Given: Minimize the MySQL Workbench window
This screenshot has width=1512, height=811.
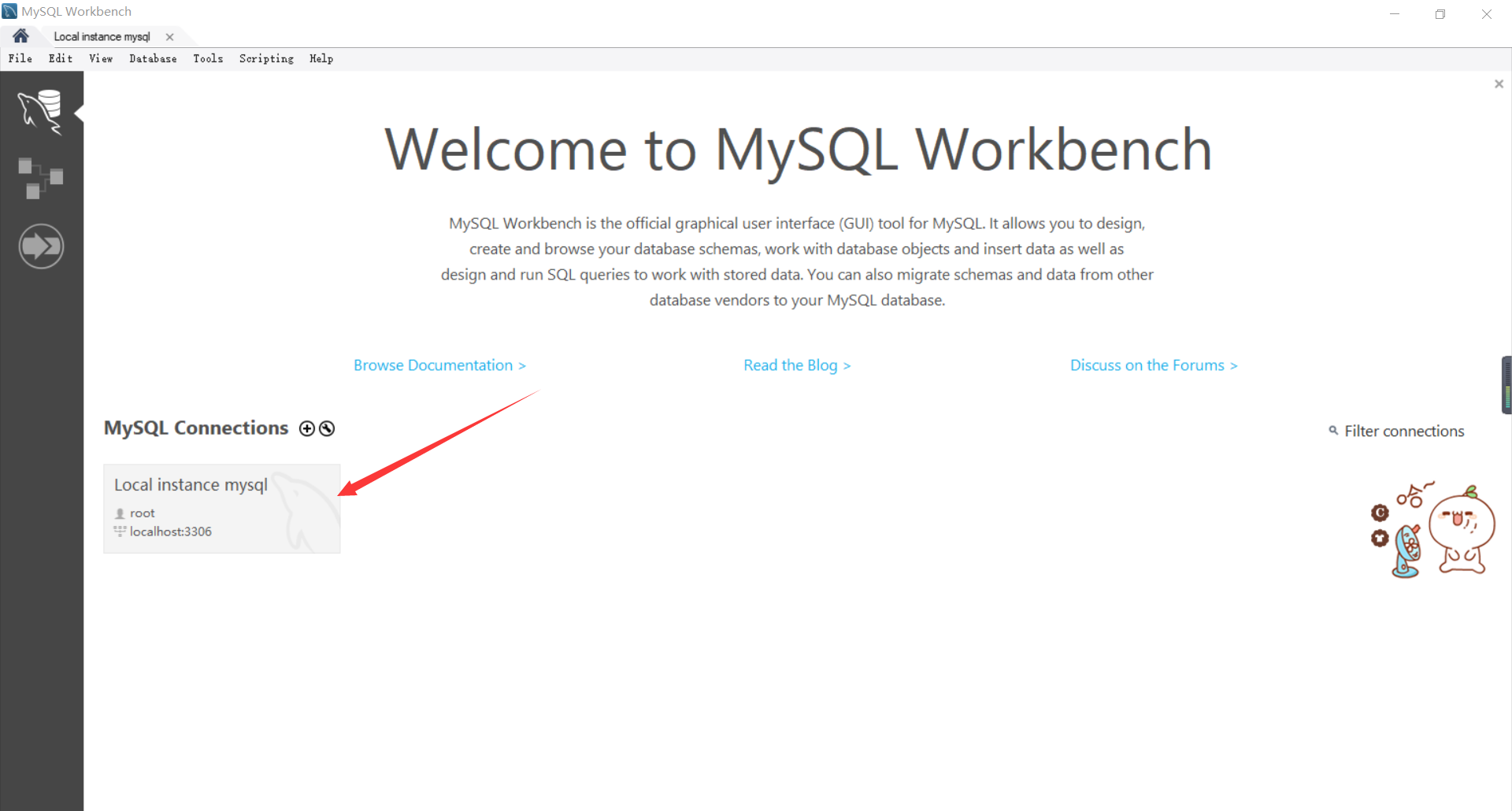Looking at the screenshot, I should tap(1395, 13).
